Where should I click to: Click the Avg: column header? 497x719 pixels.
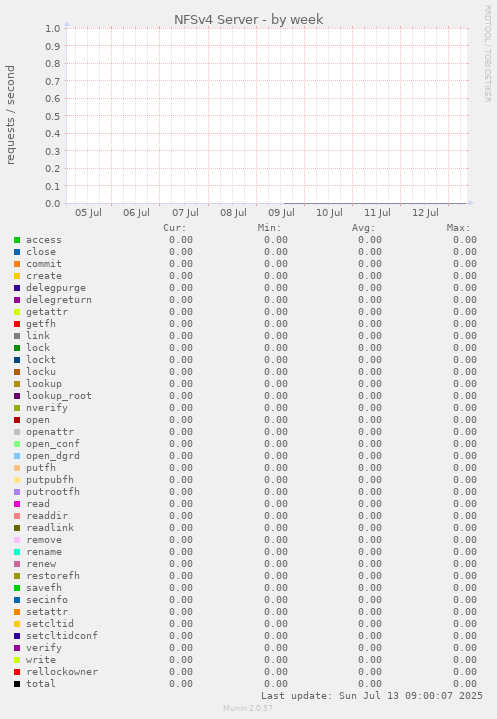click(364, 228)
